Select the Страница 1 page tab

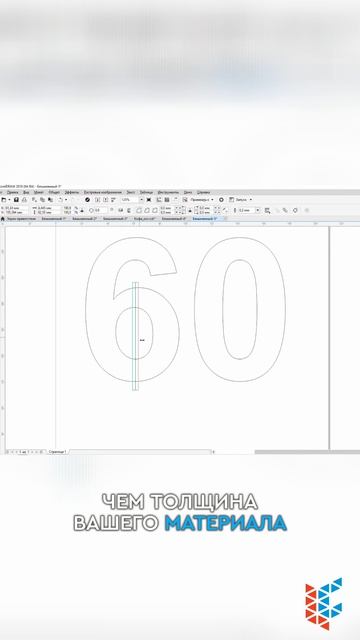tap(57, 452)
